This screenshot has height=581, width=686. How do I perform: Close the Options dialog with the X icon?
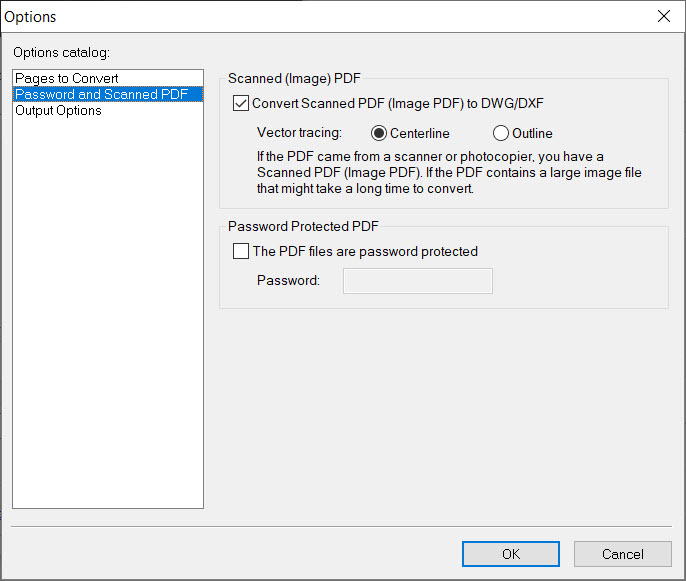(664, 16)
